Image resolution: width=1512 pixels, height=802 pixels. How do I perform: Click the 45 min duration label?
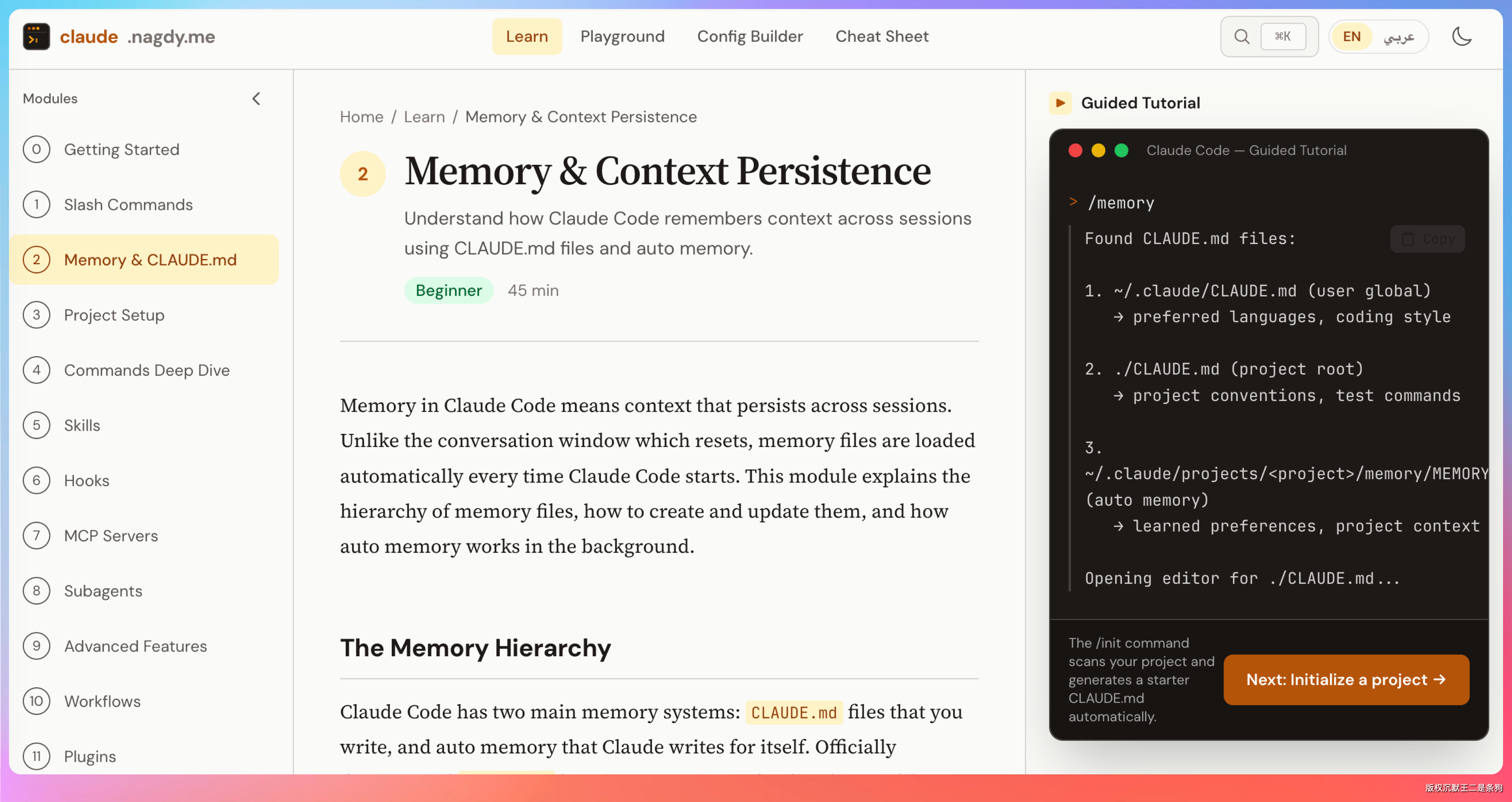(533, 290)
